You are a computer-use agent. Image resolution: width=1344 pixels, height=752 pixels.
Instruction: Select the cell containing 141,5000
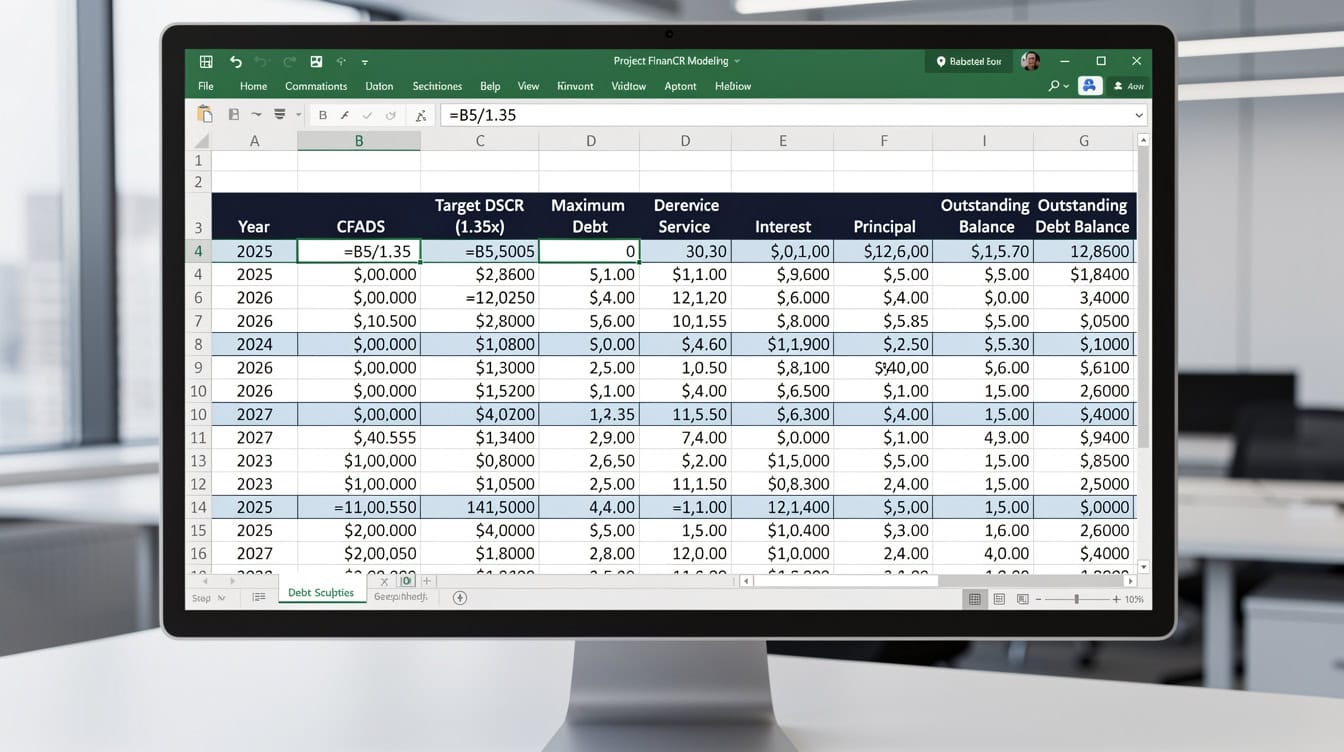[x=480, y=507]
